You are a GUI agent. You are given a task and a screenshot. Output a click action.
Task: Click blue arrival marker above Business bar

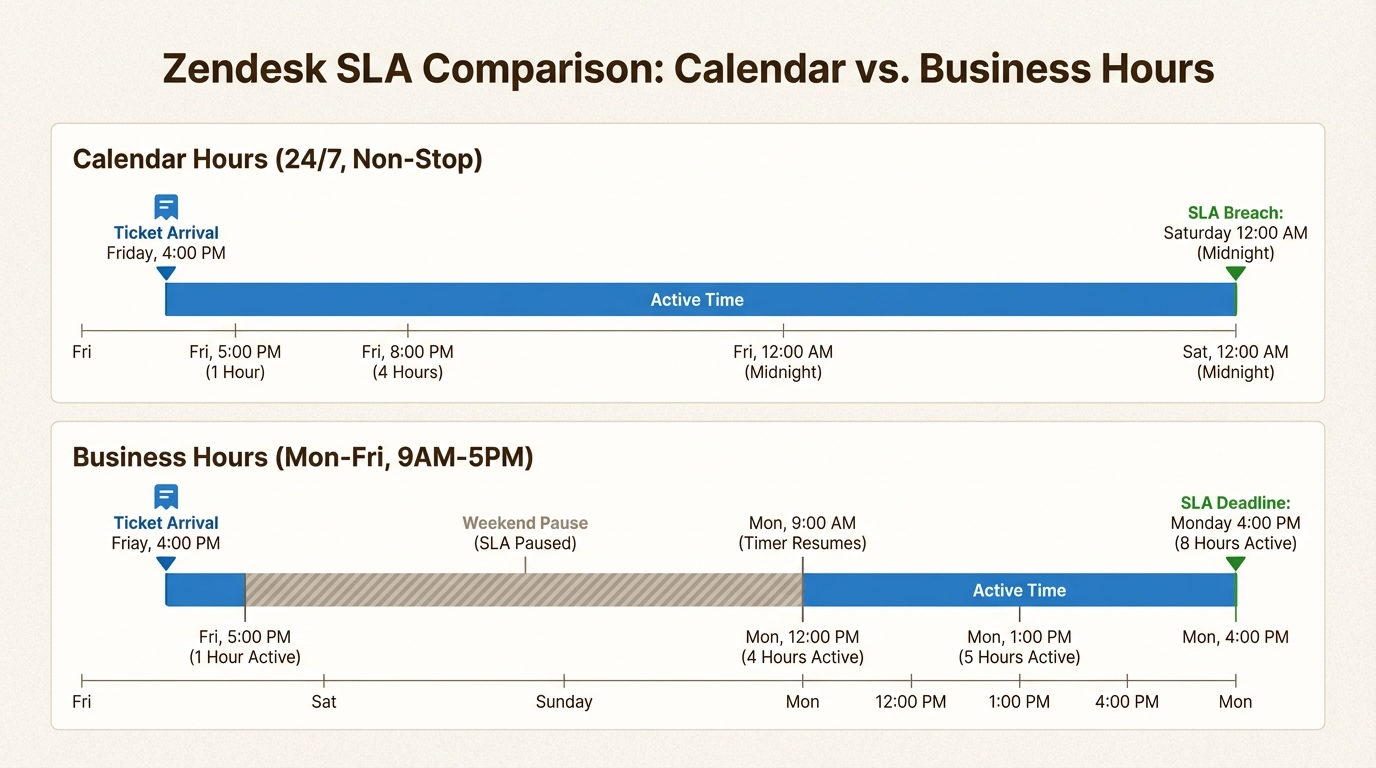(x=166, y=563)
